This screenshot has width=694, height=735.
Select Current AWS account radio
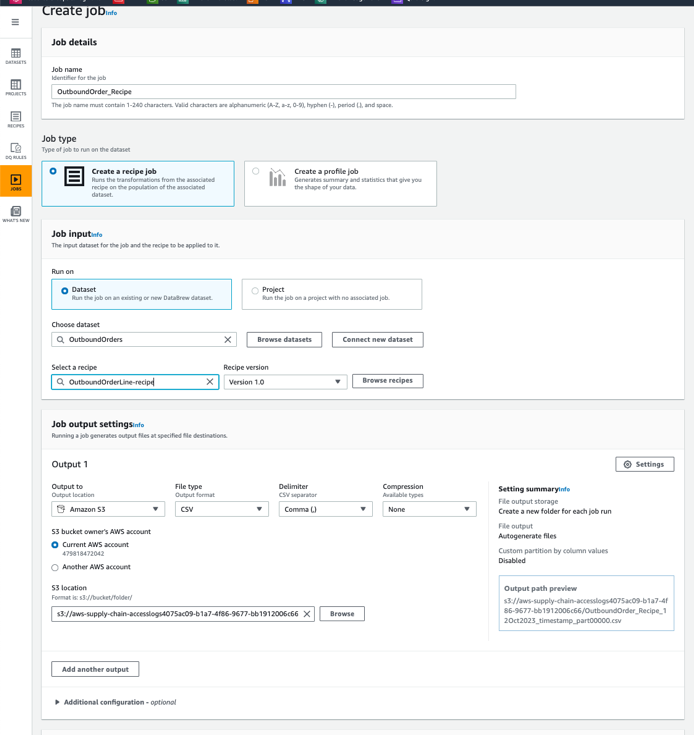click(55, 545)
